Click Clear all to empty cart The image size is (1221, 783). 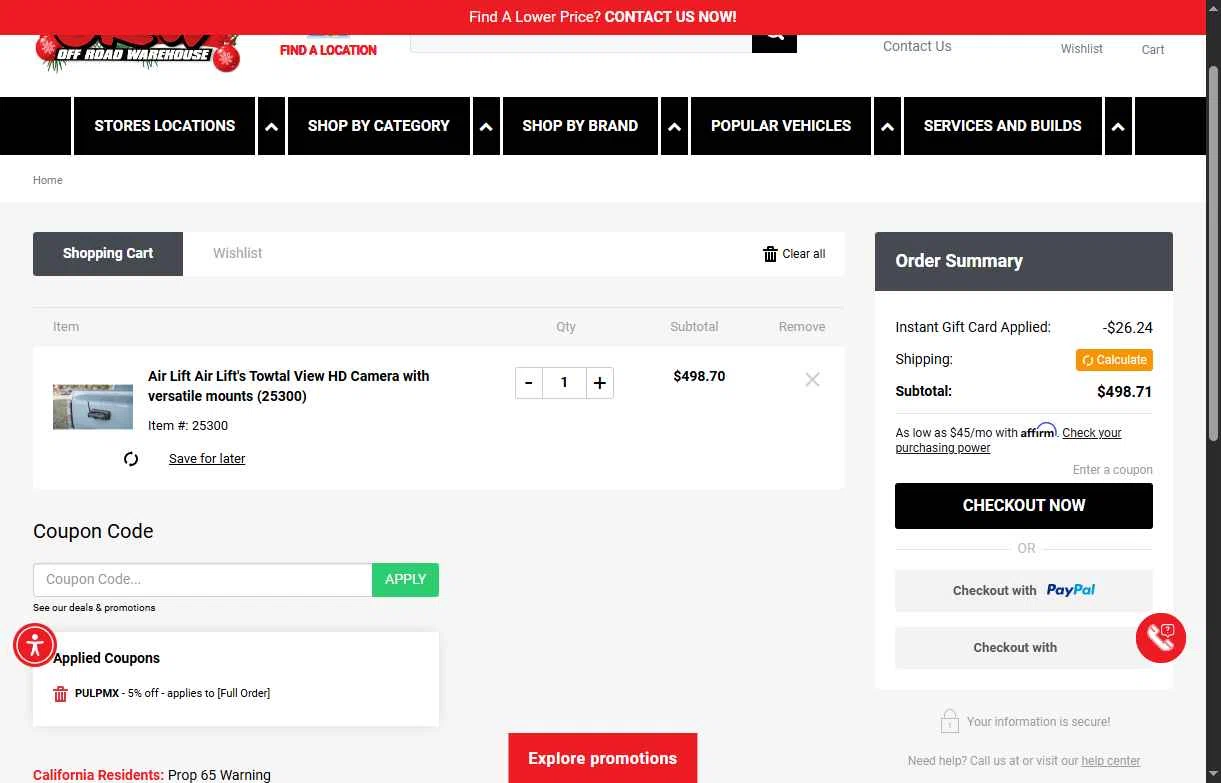(794, 254)
